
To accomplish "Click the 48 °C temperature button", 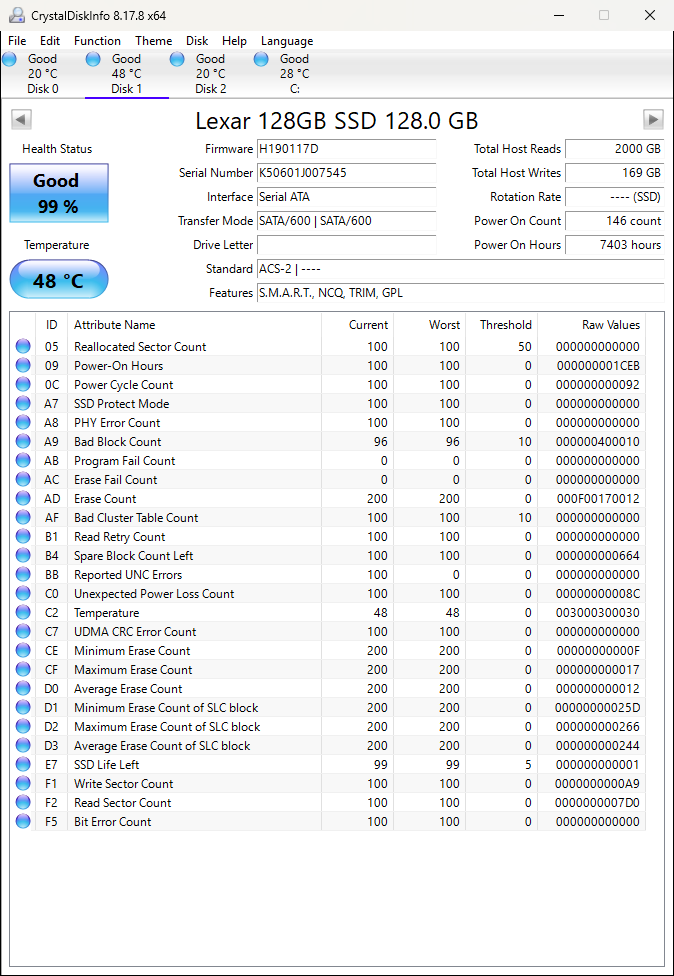I will pyautogui.click(x=58, y=280).
